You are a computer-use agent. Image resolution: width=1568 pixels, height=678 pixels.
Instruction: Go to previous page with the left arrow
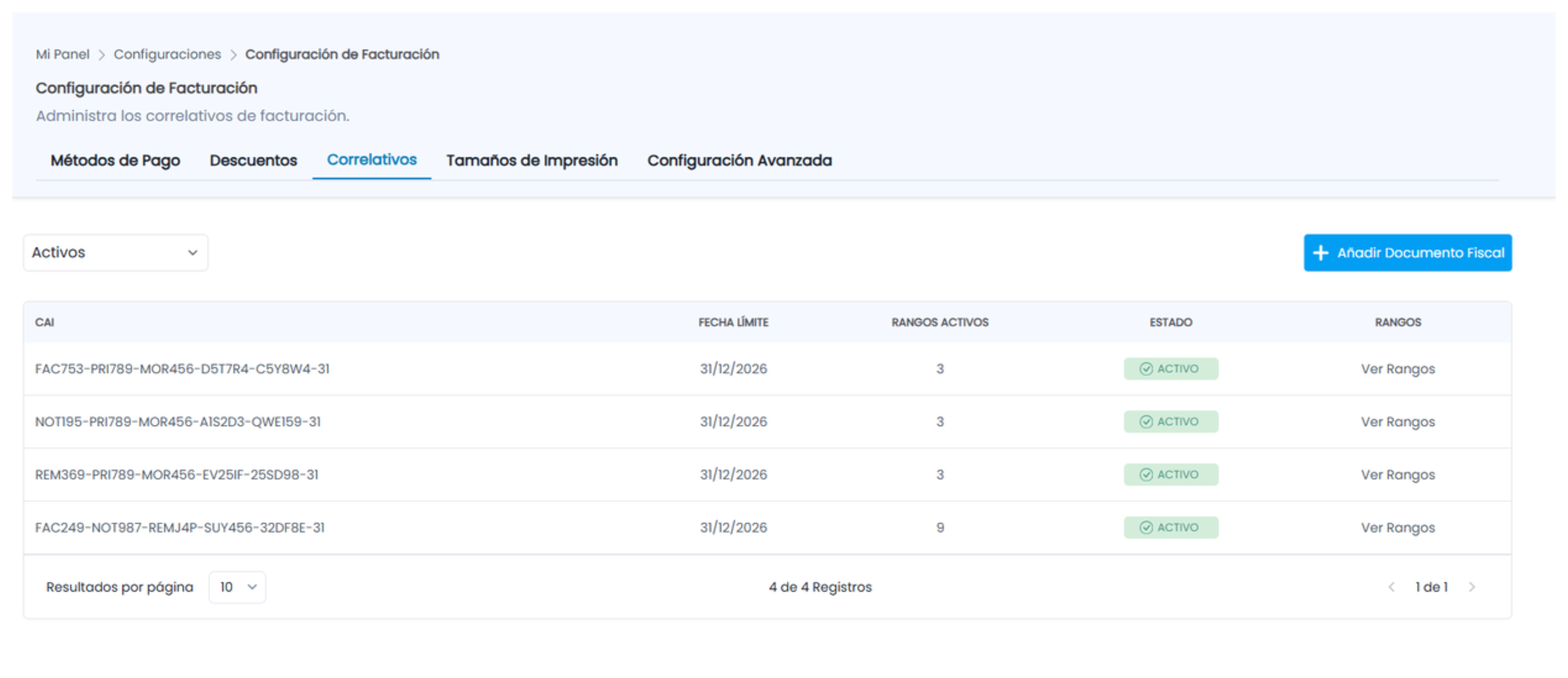1392,587
